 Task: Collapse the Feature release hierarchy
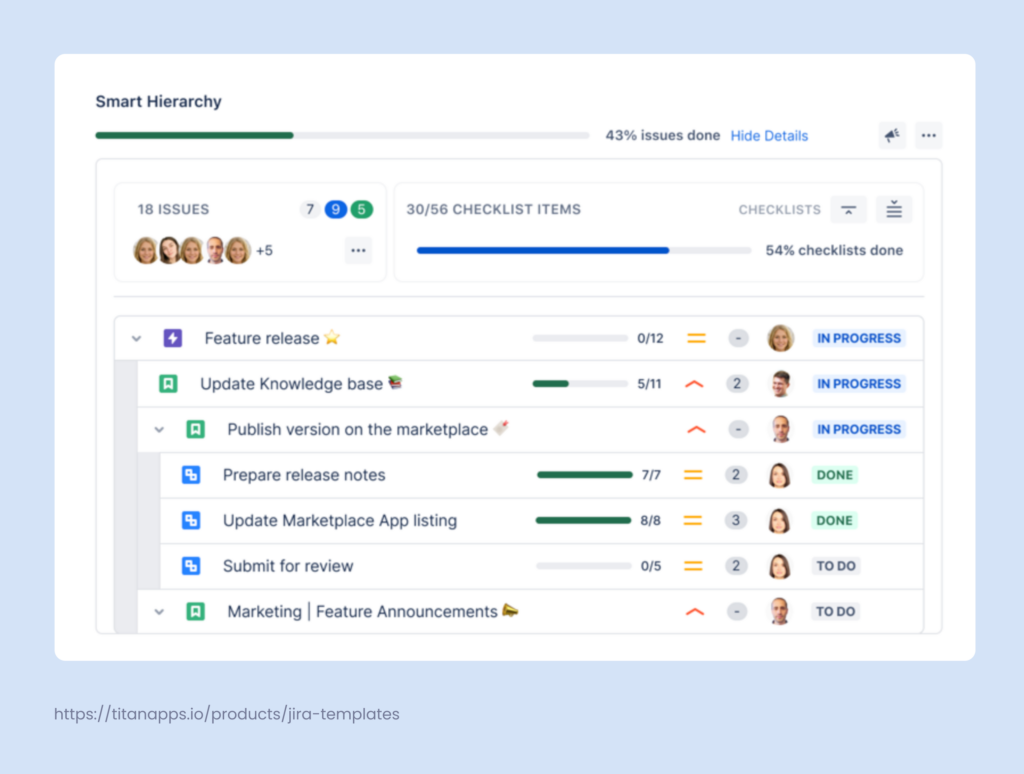136,338
